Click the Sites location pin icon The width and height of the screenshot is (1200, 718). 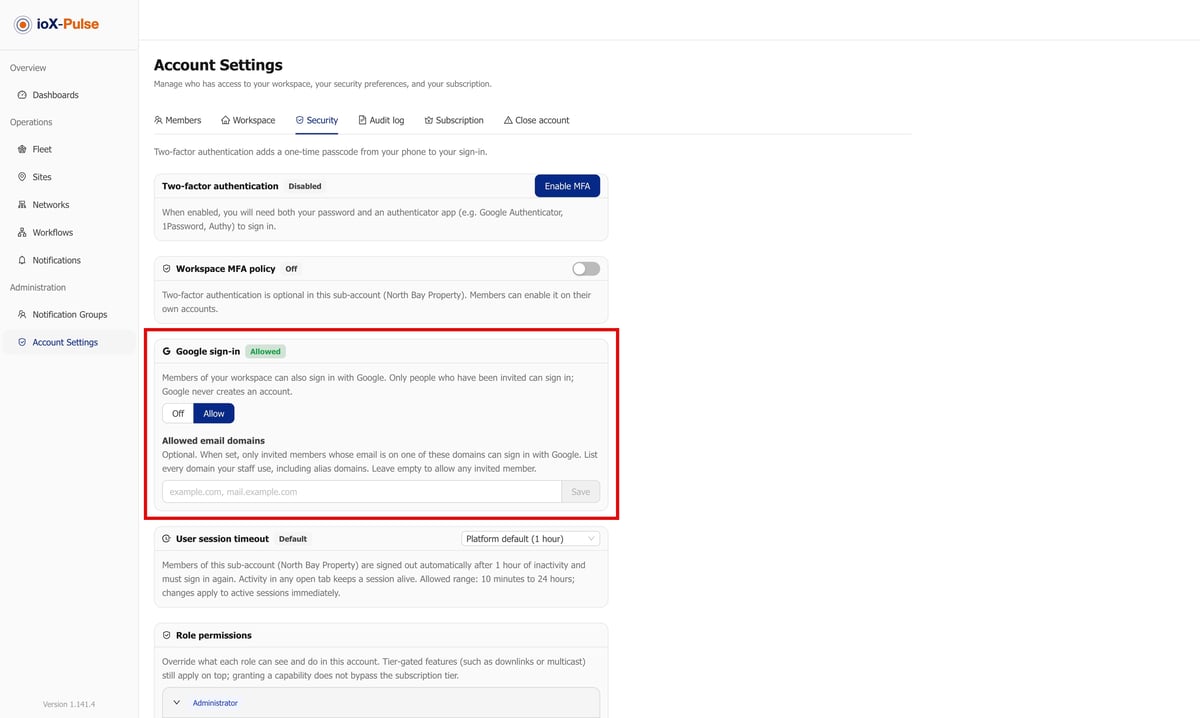tap(22, 177)
